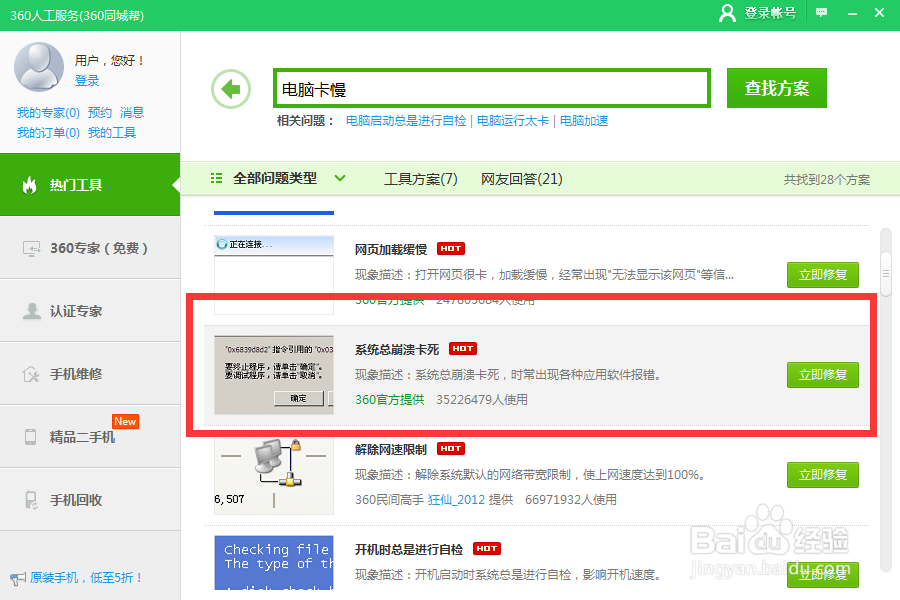Click the search input containing 电脑卡慢
The width and height of the screenshot is (900, 600).
pyautogui.click(x=492, y=88)
